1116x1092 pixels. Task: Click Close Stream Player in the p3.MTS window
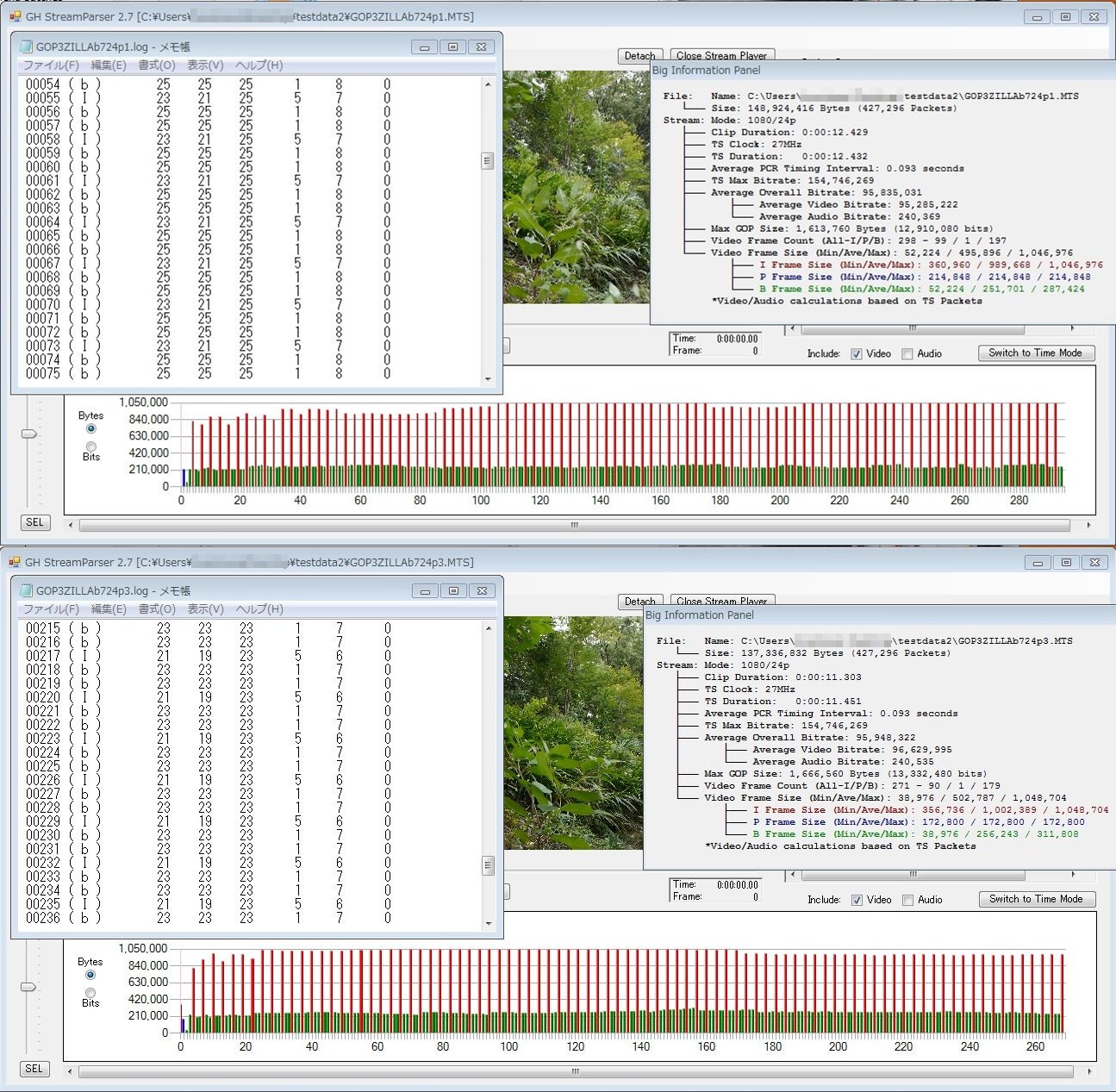pyautogui.click(x=721, y=601)
